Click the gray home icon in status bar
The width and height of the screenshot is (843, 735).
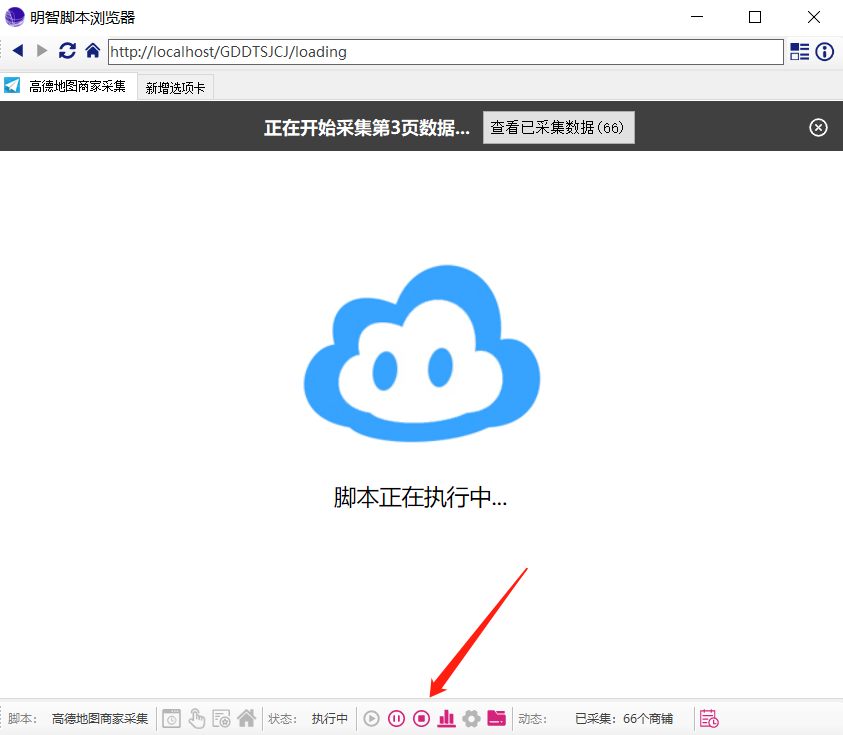(247, 718)
